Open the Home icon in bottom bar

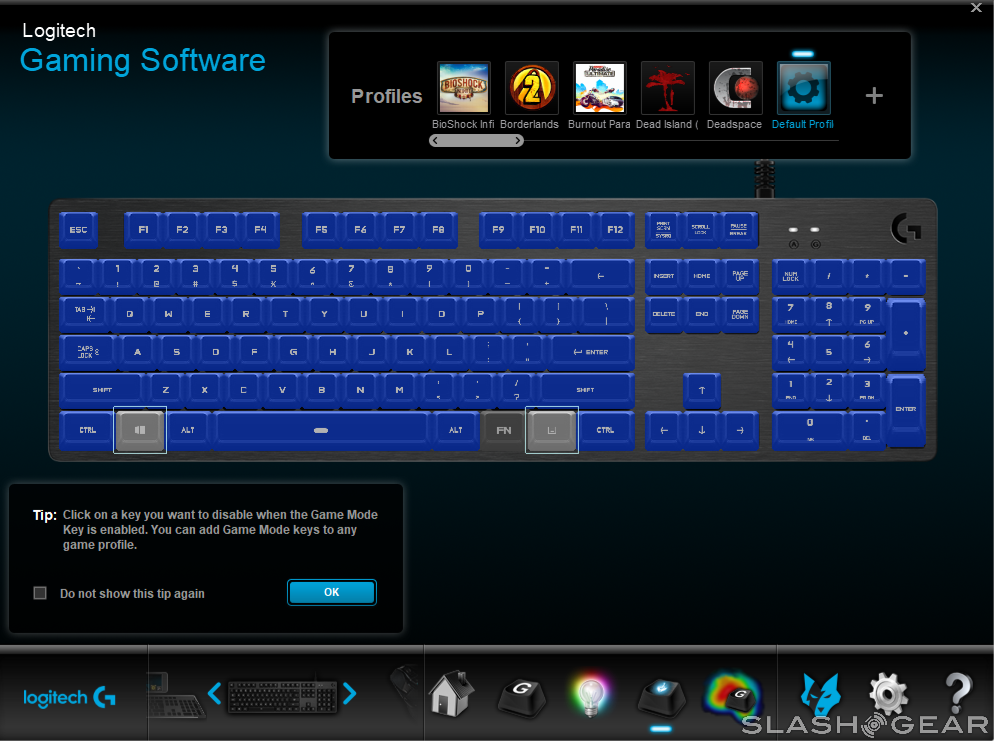[x=451, y=695]
